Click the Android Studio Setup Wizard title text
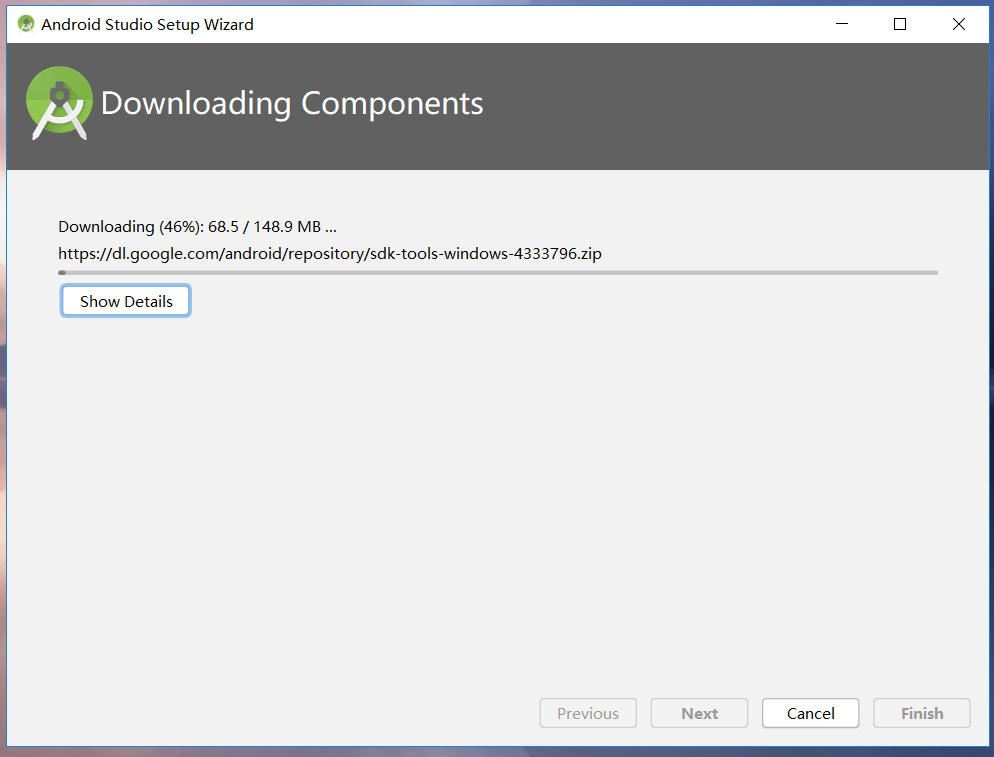 [x=146, y=23]
